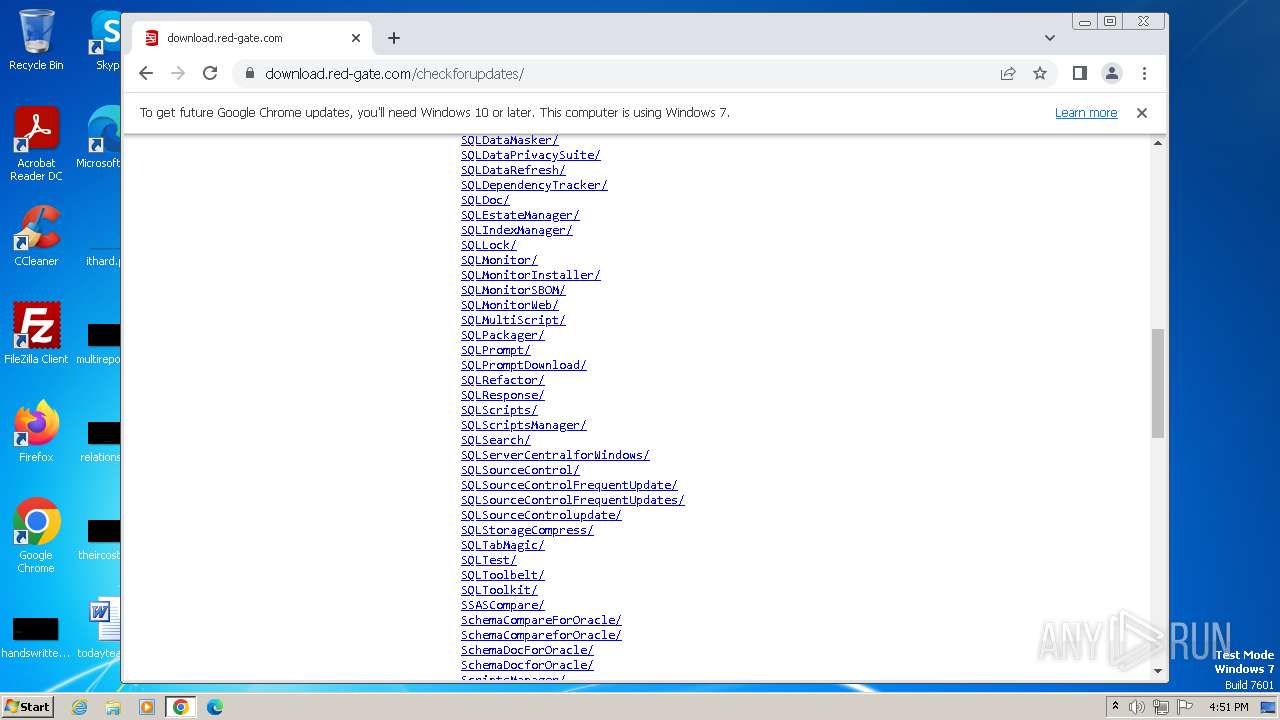Viewport: 1280px width, 720px height.
Task: Open the SQLPrompt/ link
Action: [x=496, y=350]
